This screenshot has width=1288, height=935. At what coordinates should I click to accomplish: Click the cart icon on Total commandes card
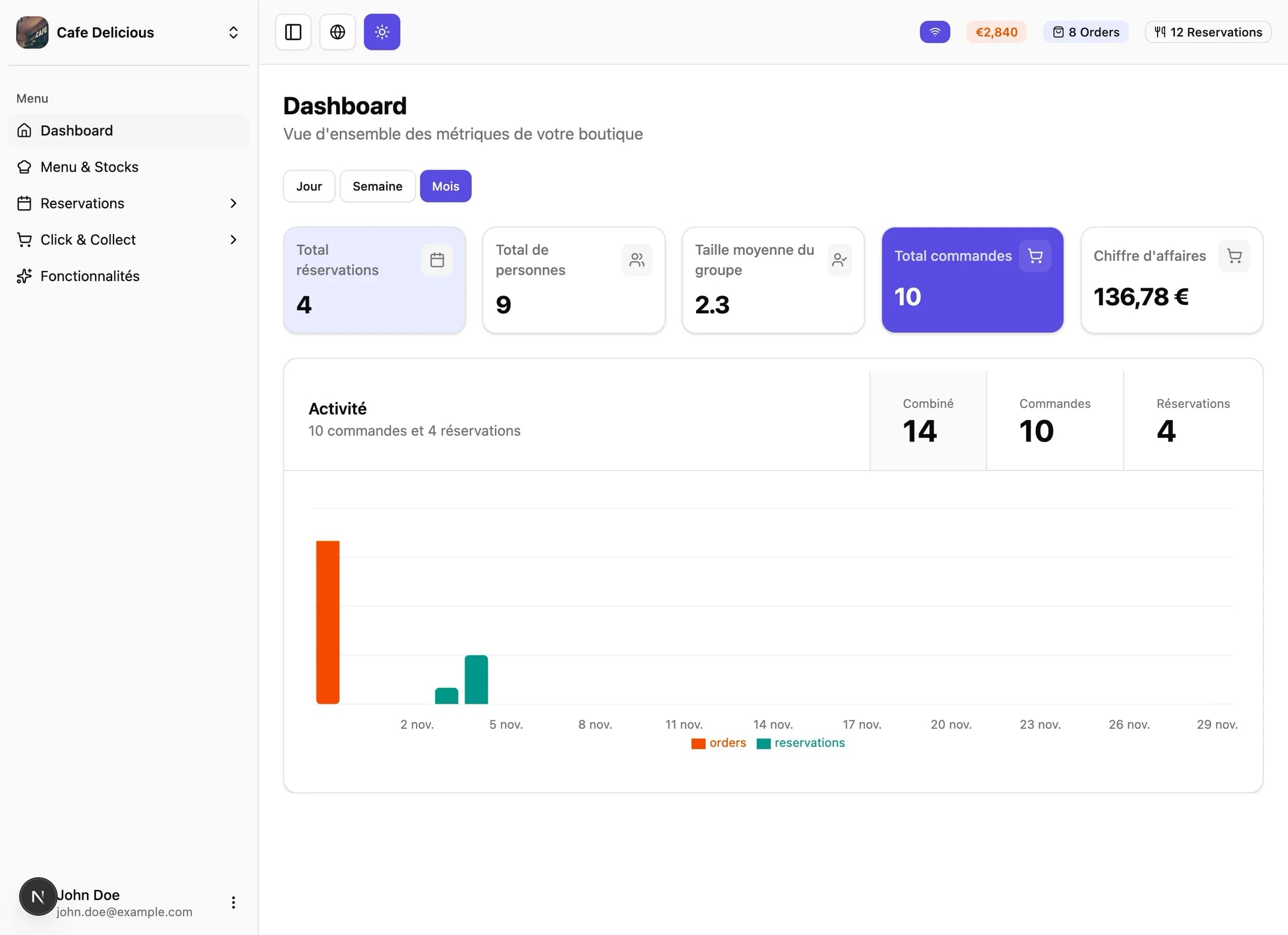click(1035, 256)
